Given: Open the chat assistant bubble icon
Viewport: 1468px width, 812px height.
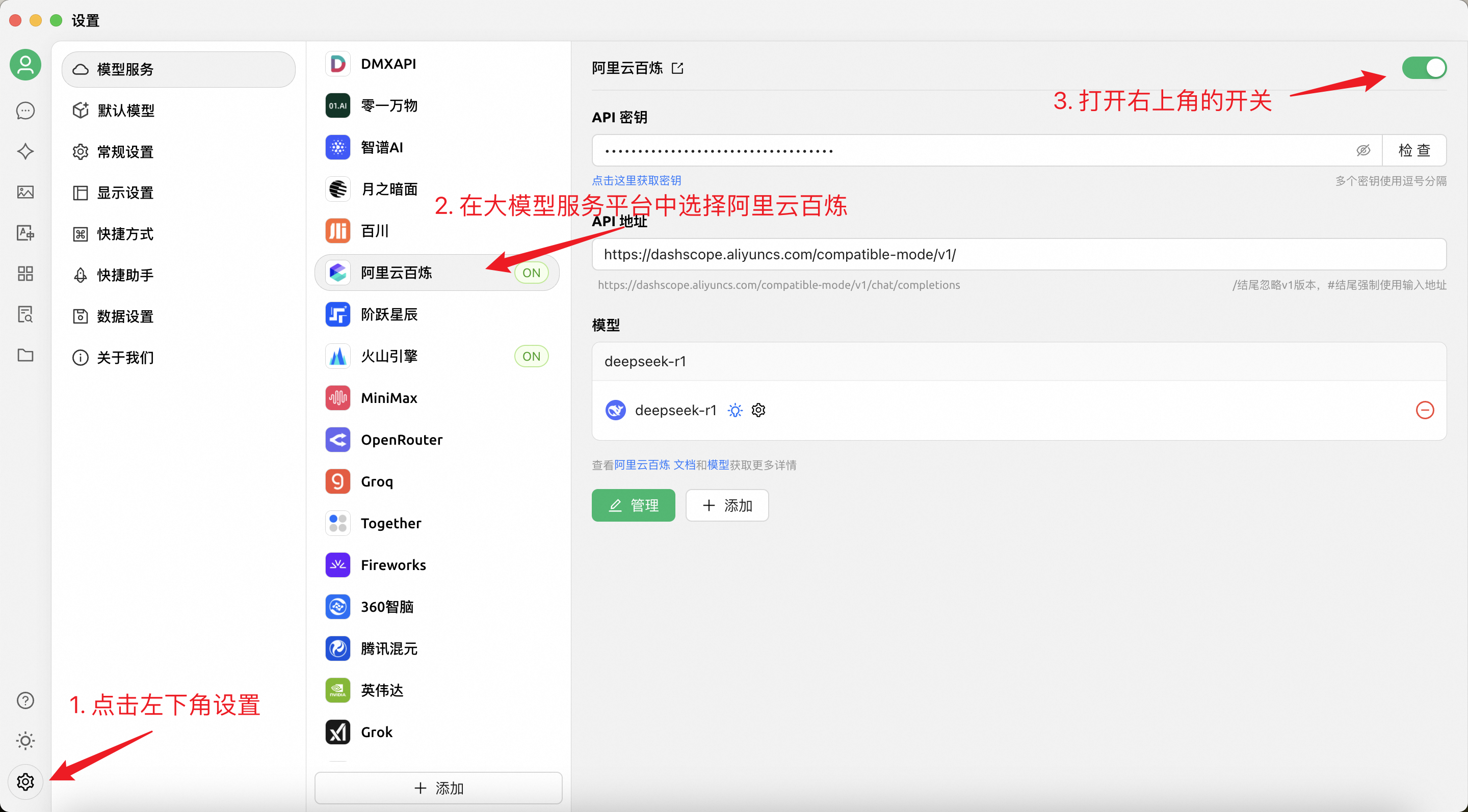Looking at the screenshot, I should click(x=25, y=111).
